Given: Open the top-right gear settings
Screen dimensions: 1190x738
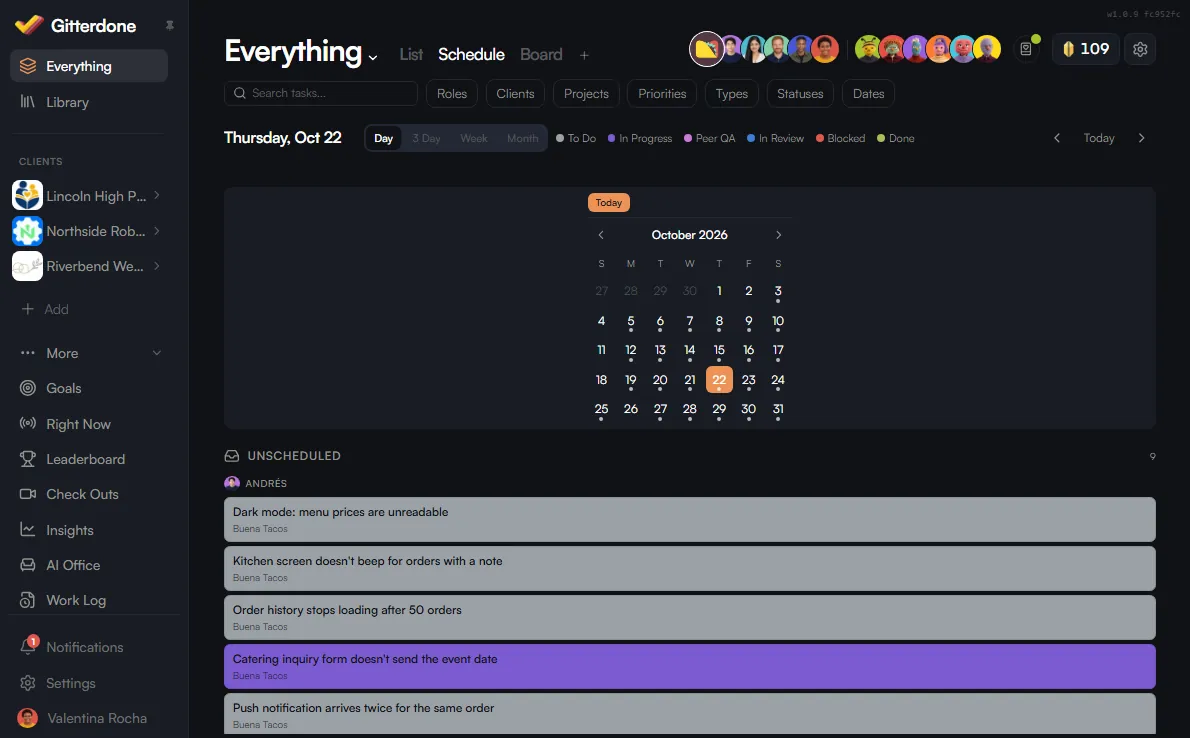Looking at the screenshot, I should [x=1140, y=49].
